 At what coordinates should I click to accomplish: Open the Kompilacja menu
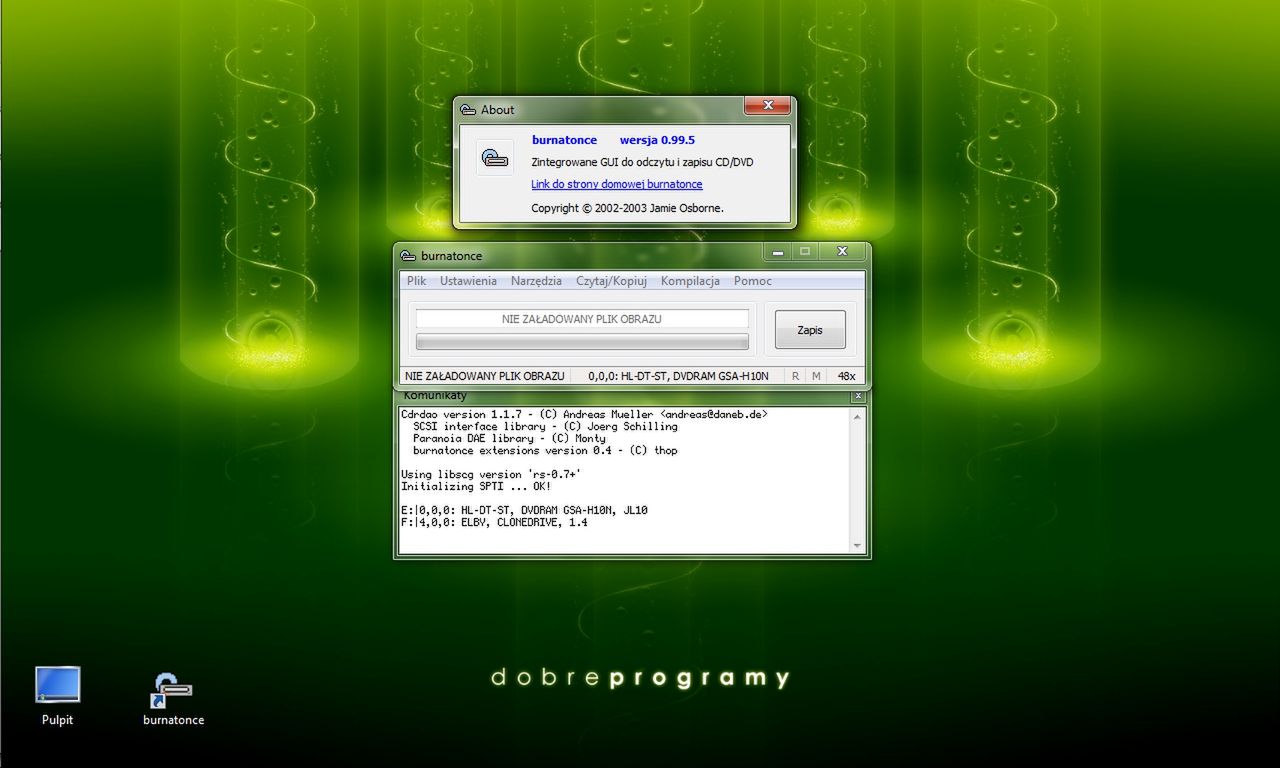tap(690, 281)
